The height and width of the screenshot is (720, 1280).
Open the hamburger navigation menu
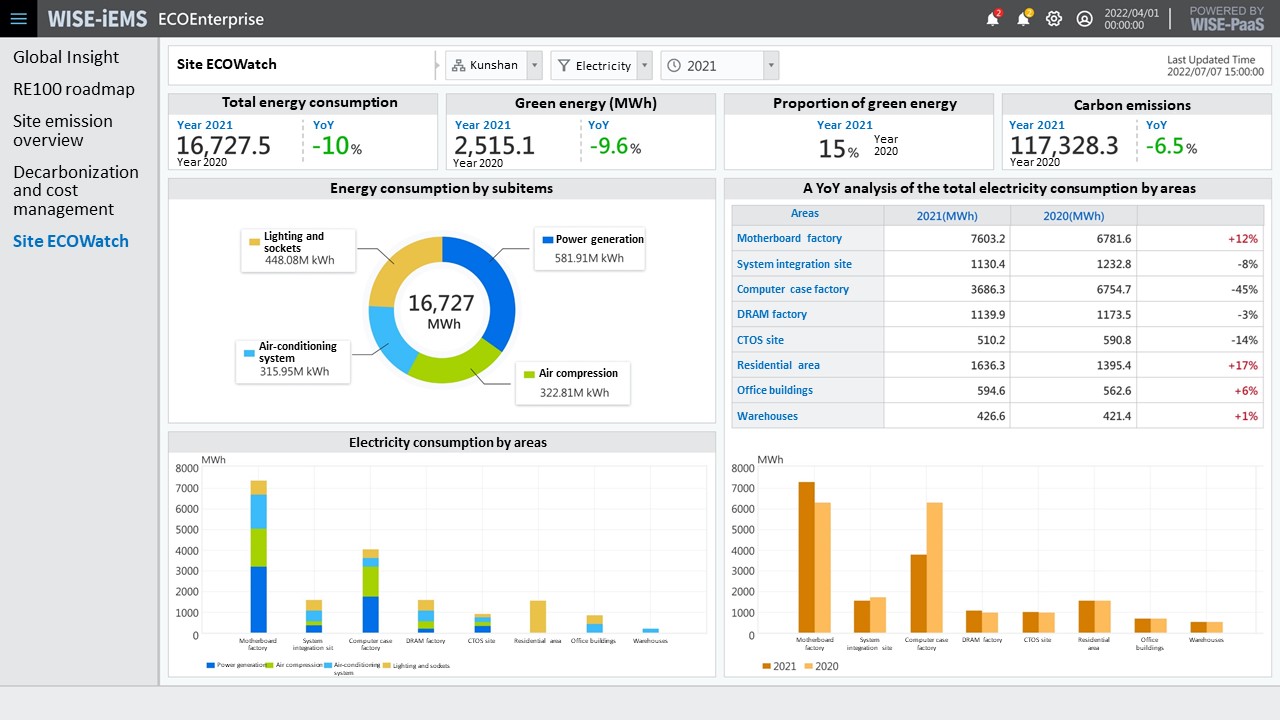[18, 18]
